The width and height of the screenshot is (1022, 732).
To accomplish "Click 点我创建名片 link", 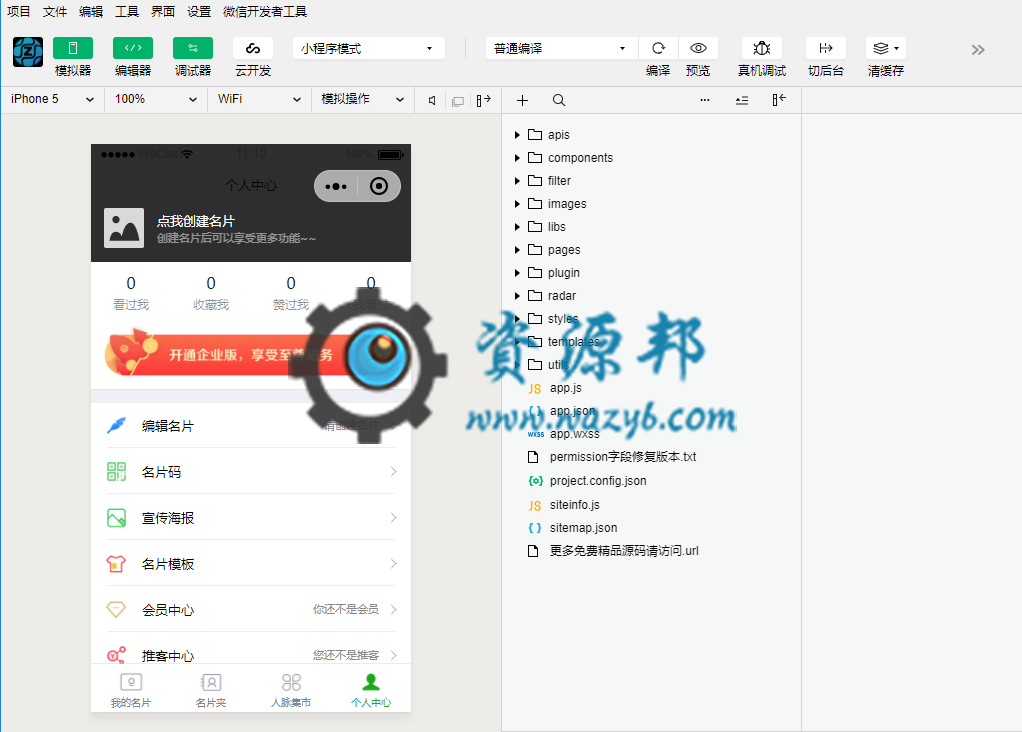I will click(x=196, y=222).
